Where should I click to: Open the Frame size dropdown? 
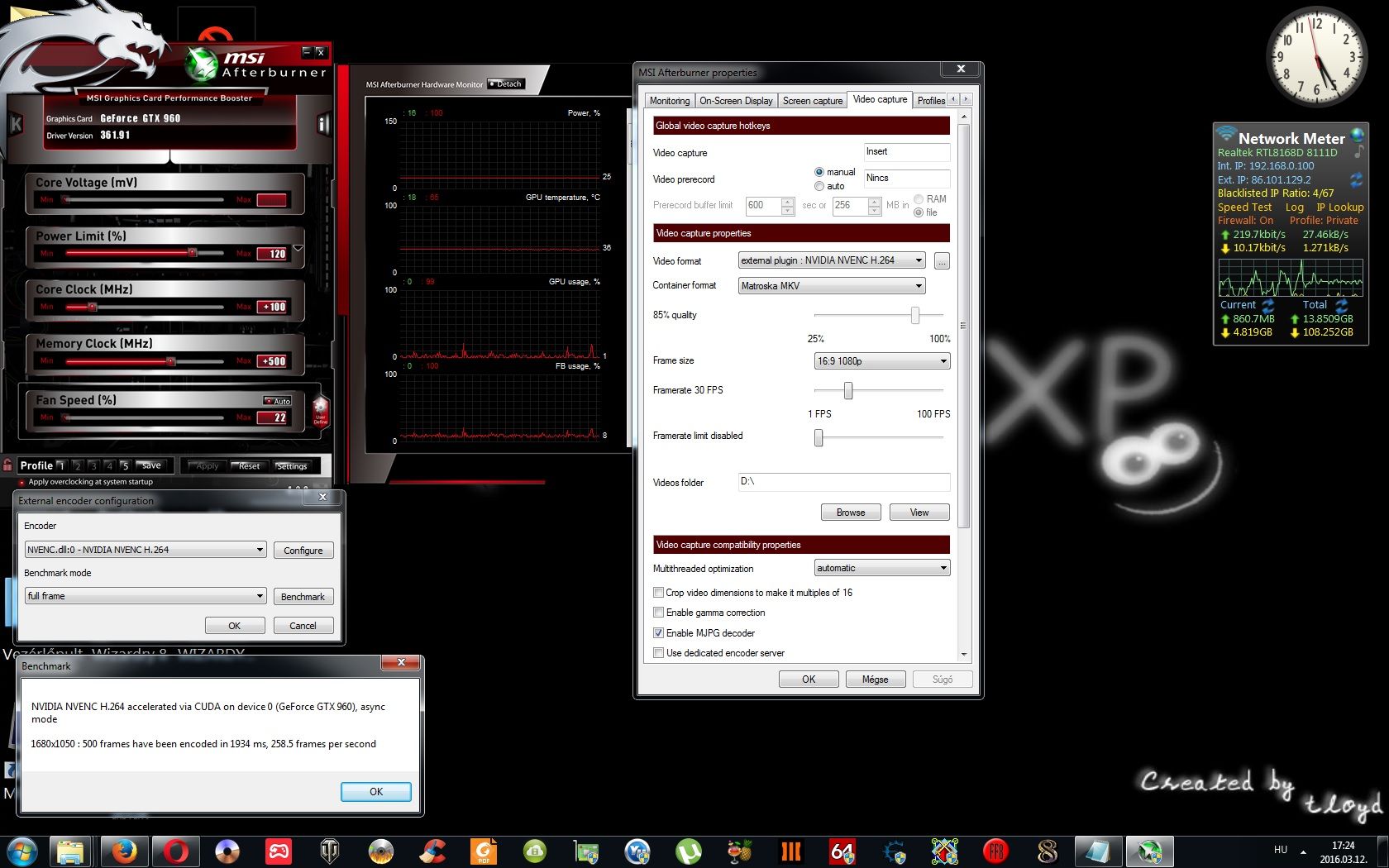882,361
